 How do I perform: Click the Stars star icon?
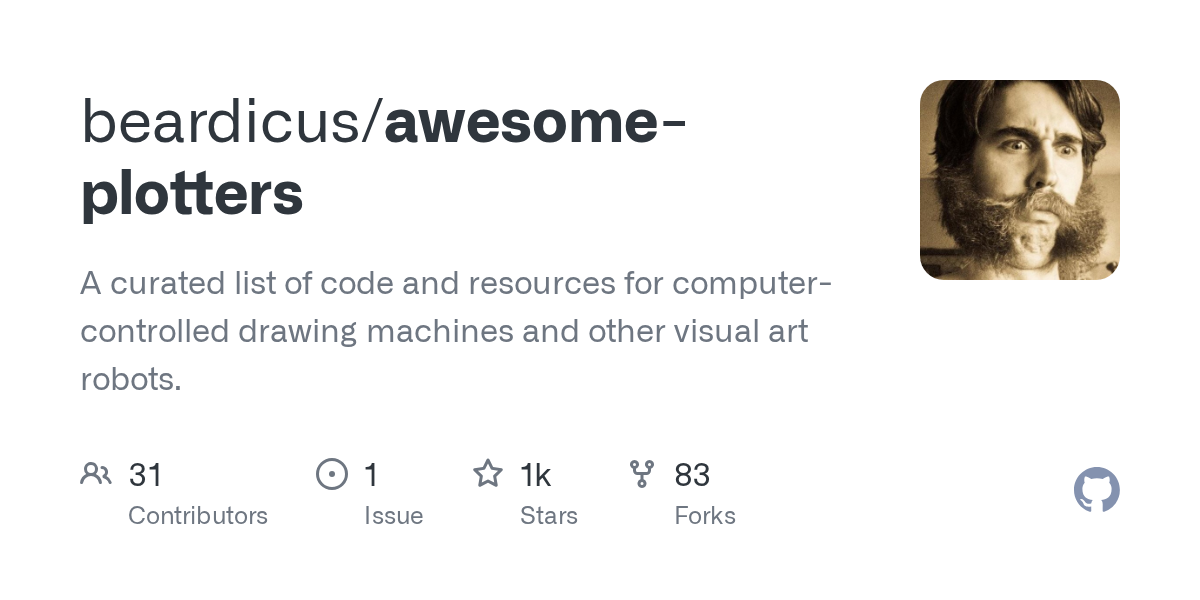(487, 474)
